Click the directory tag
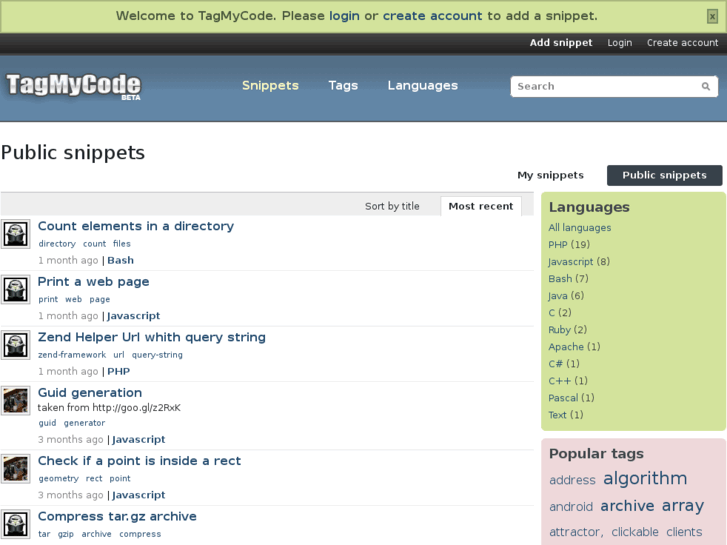Viewport: 727px width, 545px height. 57,244
